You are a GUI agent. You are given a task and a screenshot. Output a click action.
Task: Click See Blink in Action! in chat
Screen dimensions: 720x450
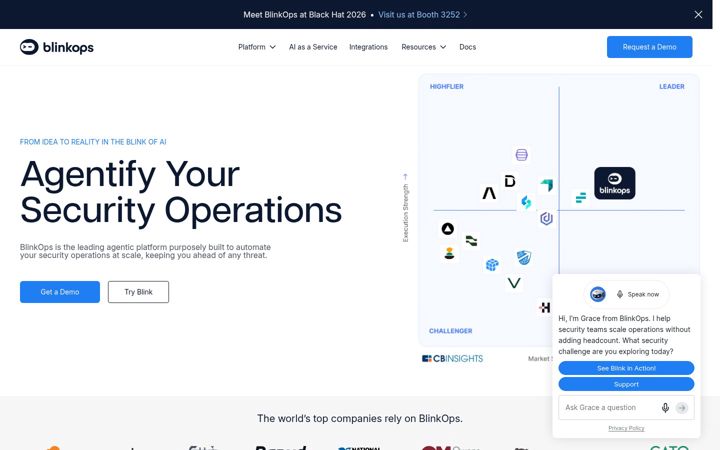coord(626,368)
